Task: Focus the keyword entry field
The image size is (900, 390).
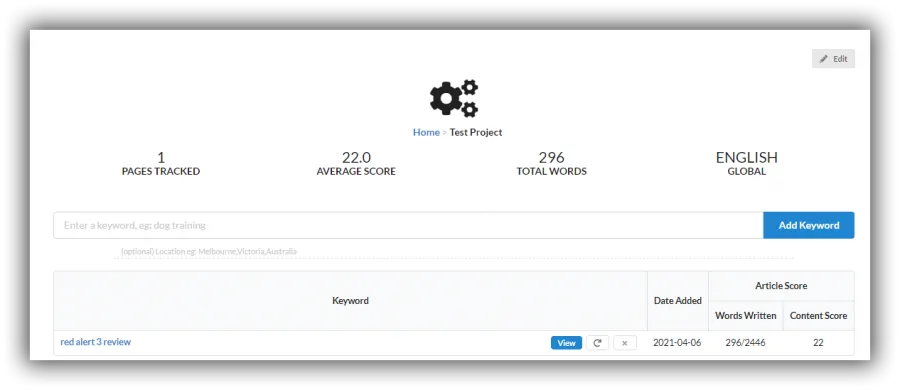Action: [408, 225]
